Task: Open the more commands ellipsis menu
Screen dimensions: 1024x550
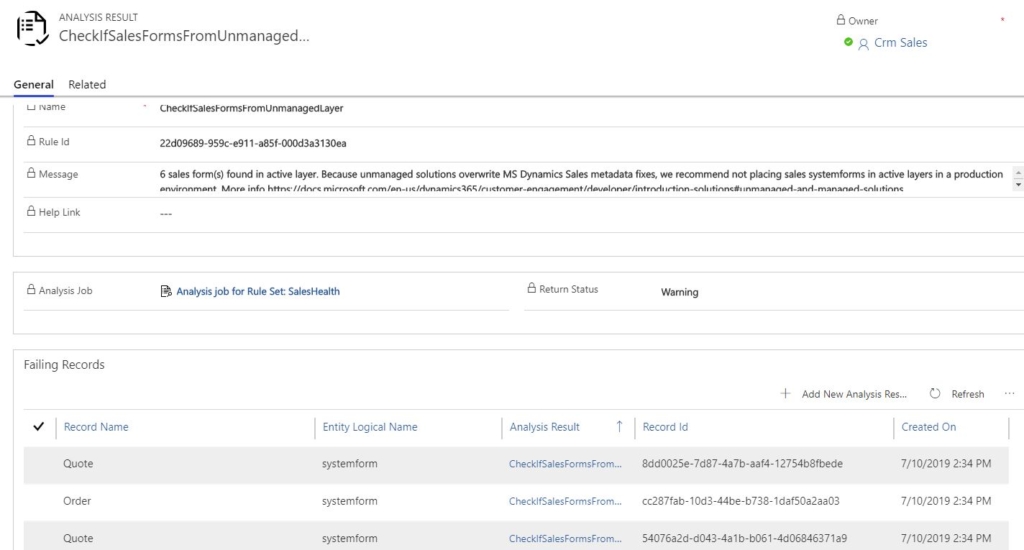Action: pyautogui.click(x=1009, y=394)
